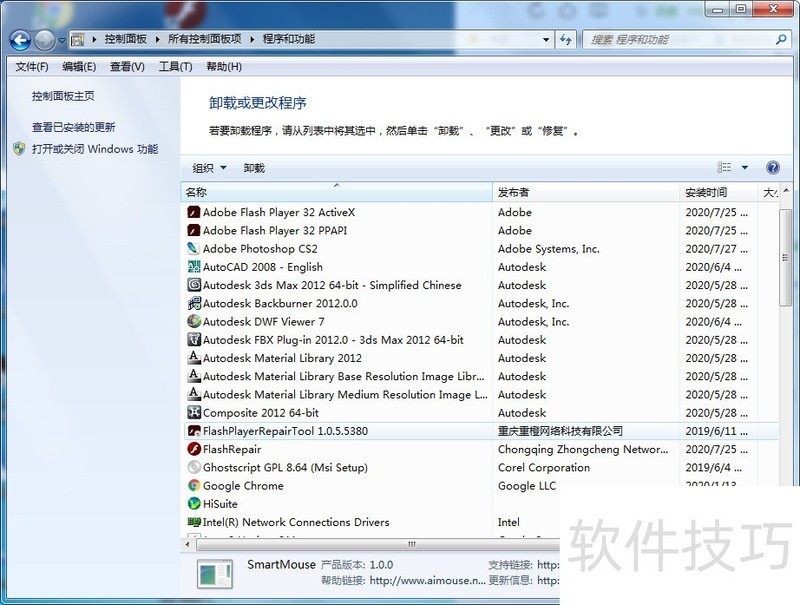This screenshot has width=800, height=605.
Task: Click the back navigation arrow button
Action: pyautogui.click(x=19, y=40)
